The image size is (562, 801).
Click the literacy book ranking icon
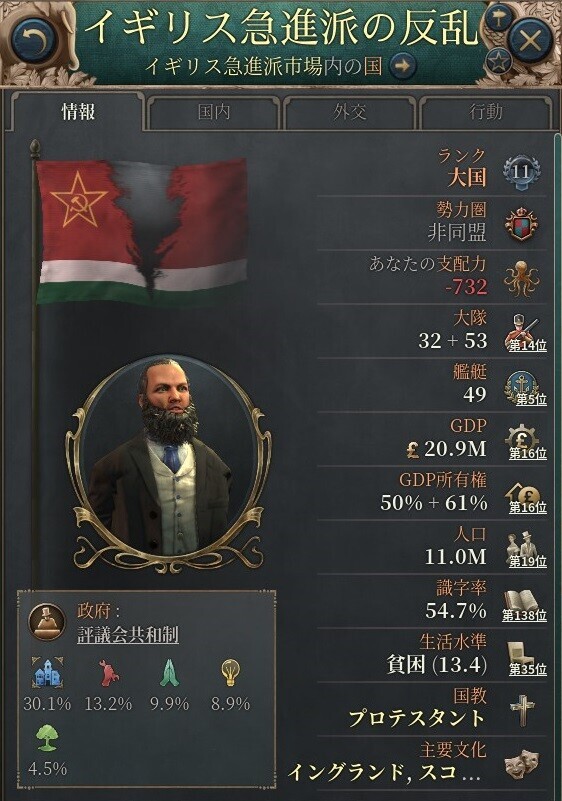point(524,605)
